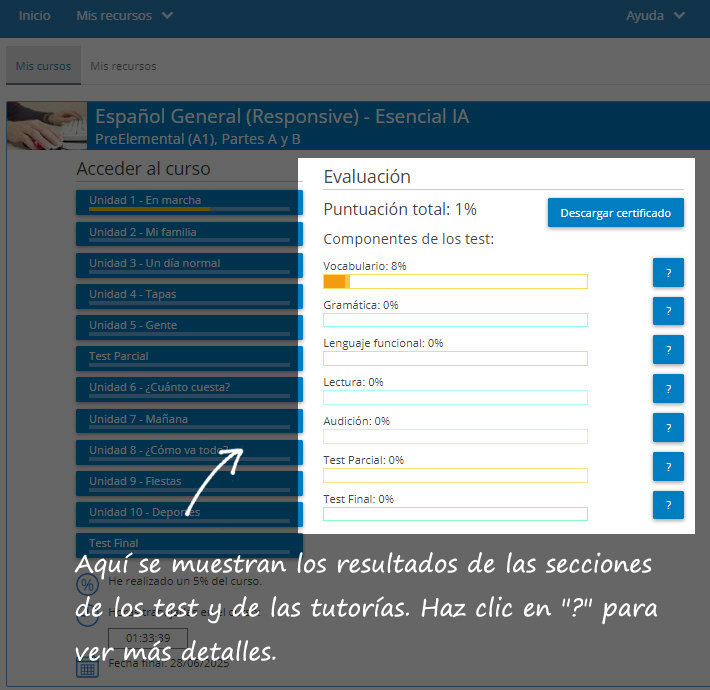
Task: Show details for the Lectura score
Action: tap(668, 389)
